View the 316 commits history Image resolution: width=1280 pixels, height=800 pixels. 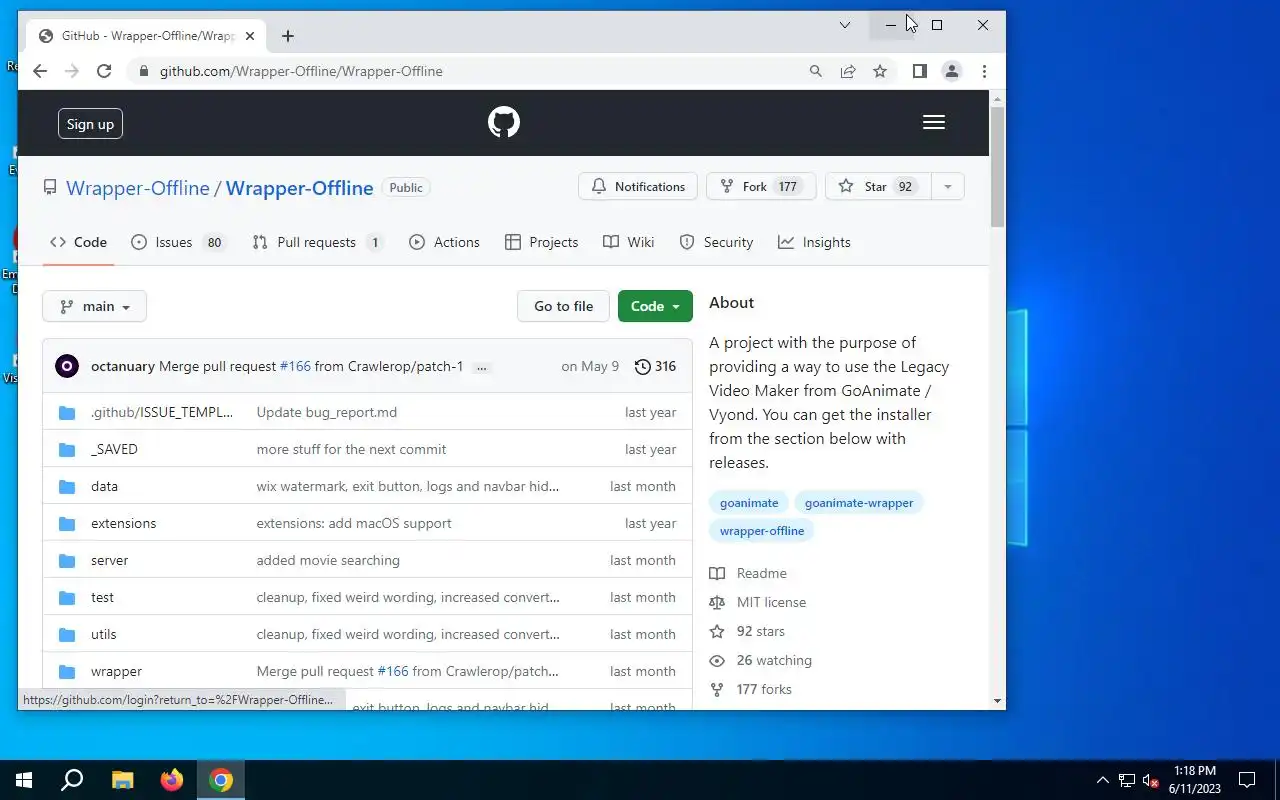point(655,366)
